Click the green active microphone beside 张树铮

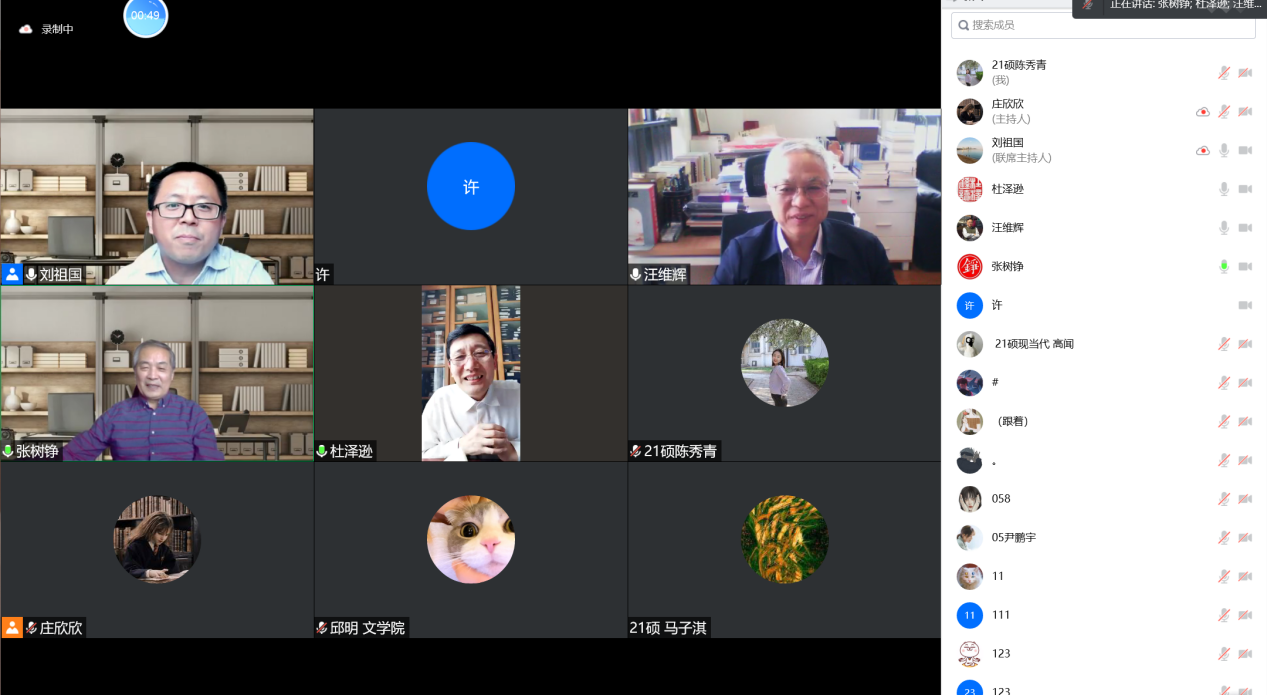[1223, 267]
